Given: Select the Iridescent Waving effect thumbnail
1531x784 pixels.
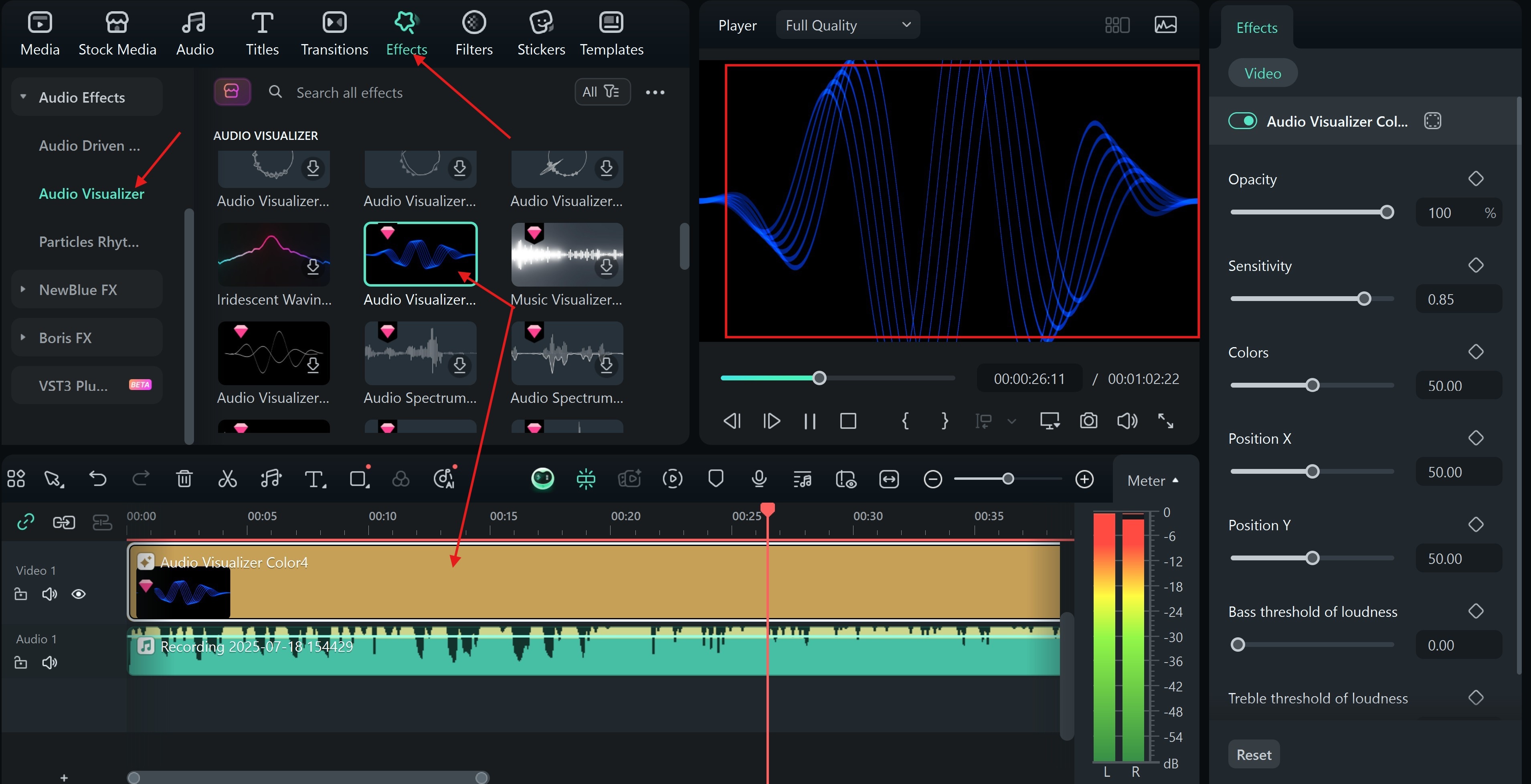Looking at the screenshot, I should pyautogui.click(x=273, y=255).
